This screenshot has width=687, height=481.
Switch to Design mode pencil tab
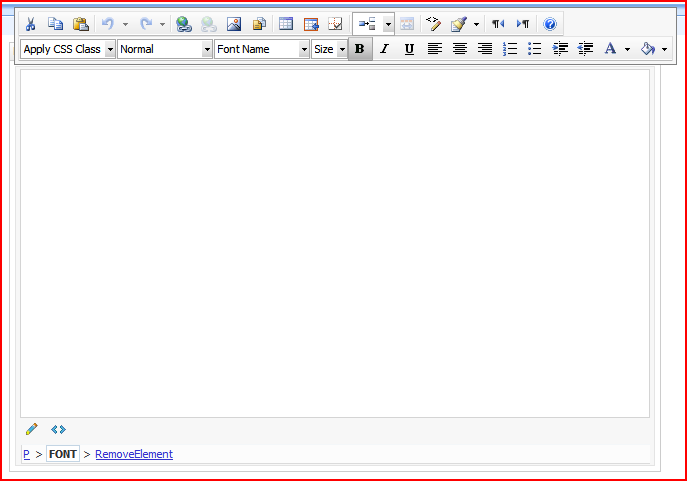pyautogui.click(x=32, y=429)
